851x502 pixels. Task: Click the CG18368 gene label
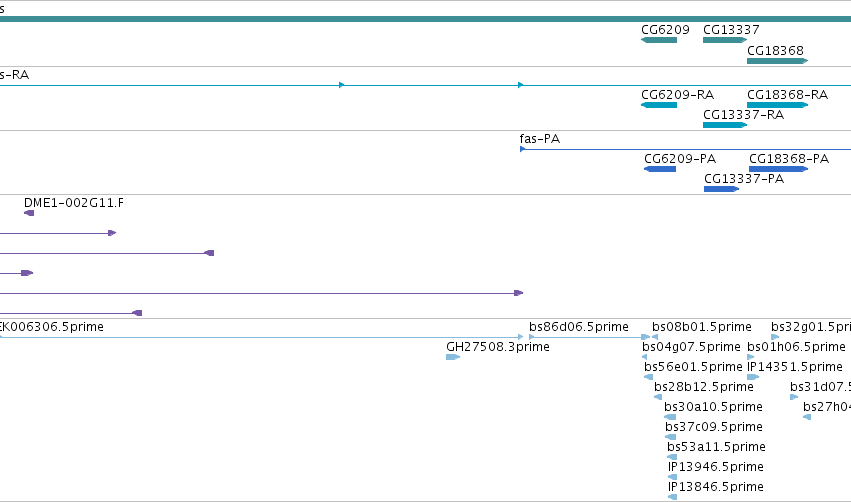click(x=775, y=51)
